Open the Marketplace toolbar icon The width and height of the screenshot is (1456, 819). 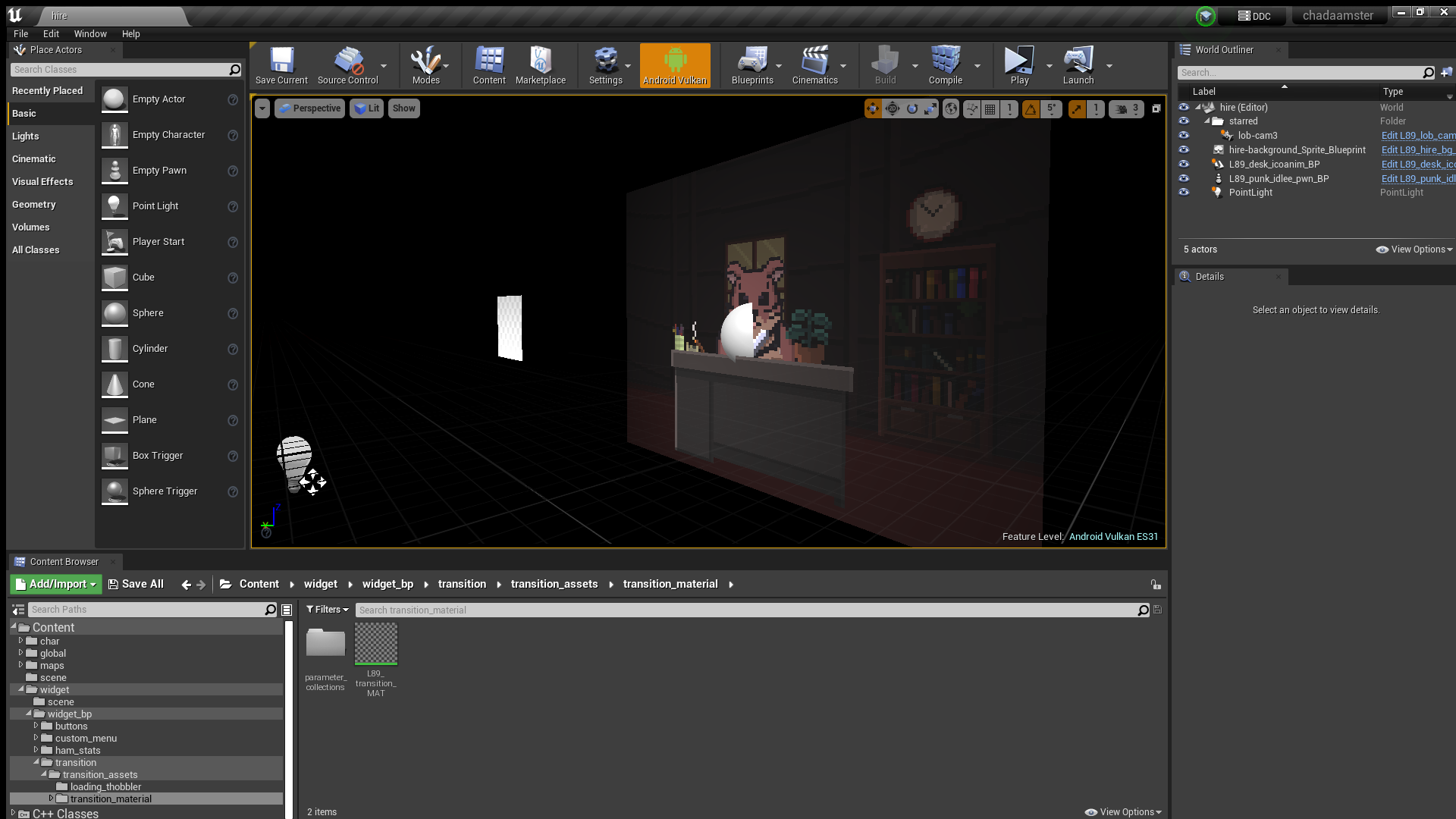click(540, 61)
